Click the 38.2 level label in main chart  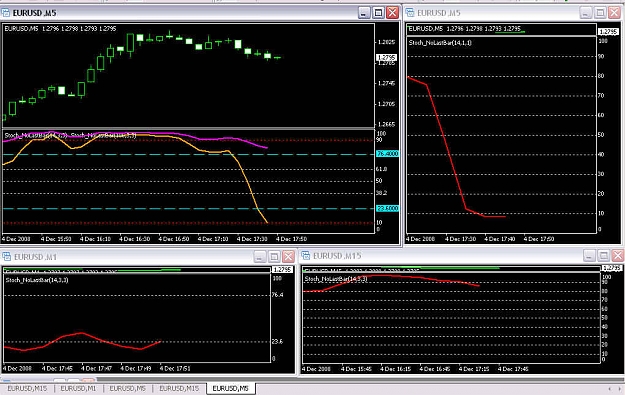[381, 193]
